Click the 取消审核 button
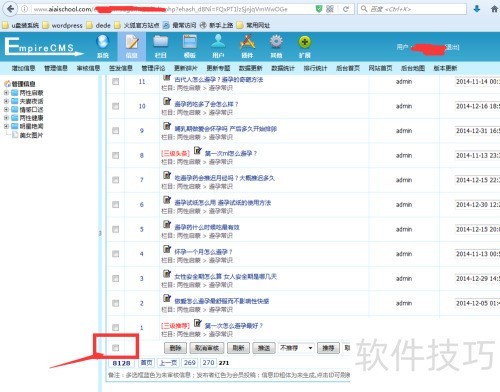This screenshot has height=392, width=500. tap(207, 348)
